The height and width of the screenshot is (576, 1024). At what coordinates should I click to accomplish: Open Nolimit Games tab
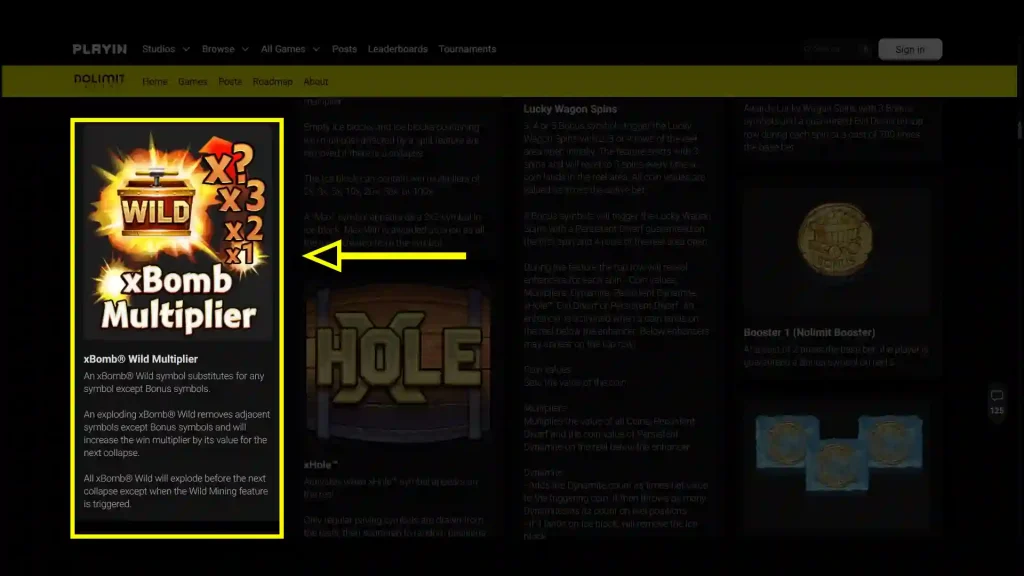[x=193, y=82]
